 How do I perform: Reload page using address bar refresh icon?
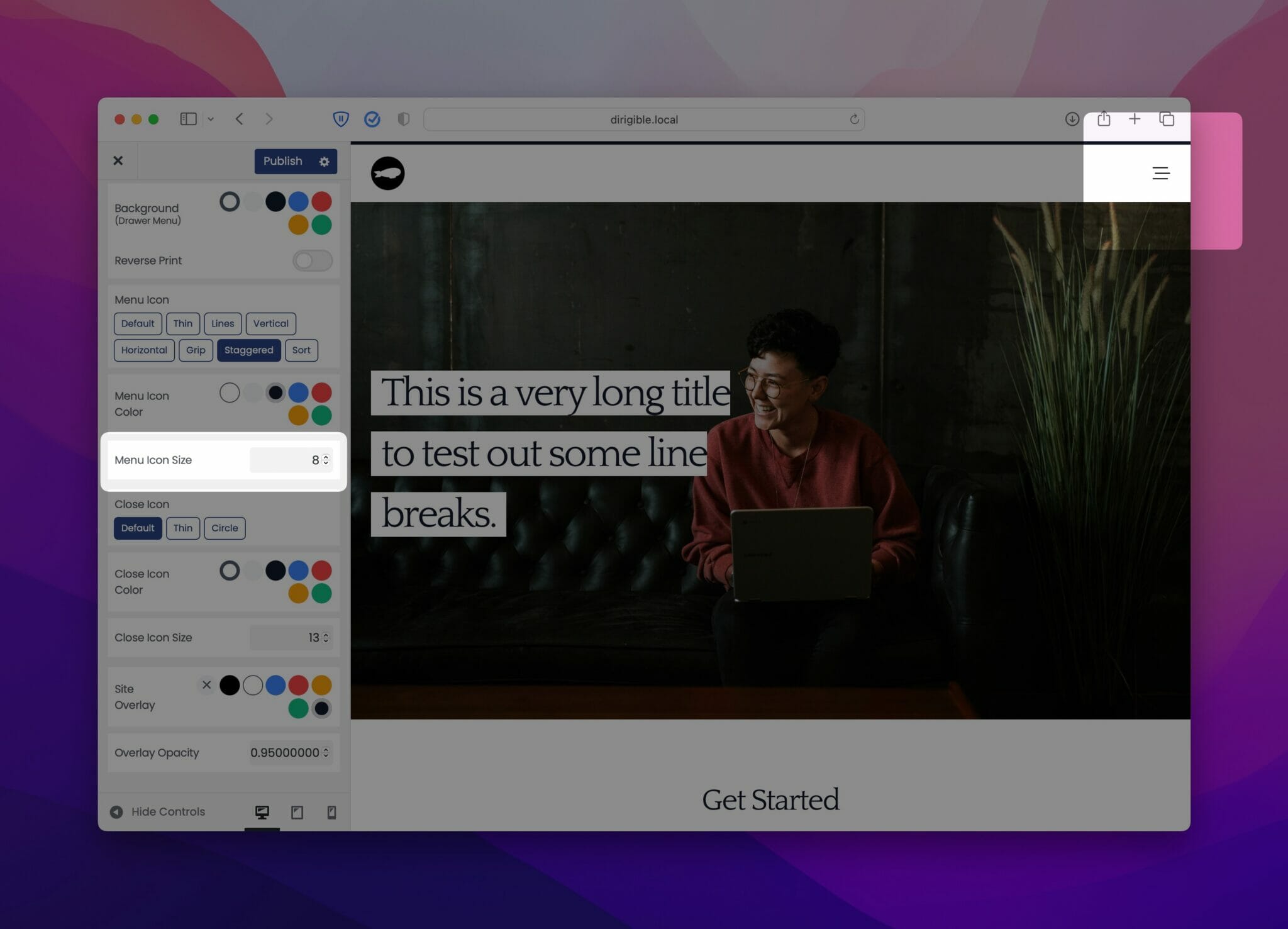(x=854, y=120)
